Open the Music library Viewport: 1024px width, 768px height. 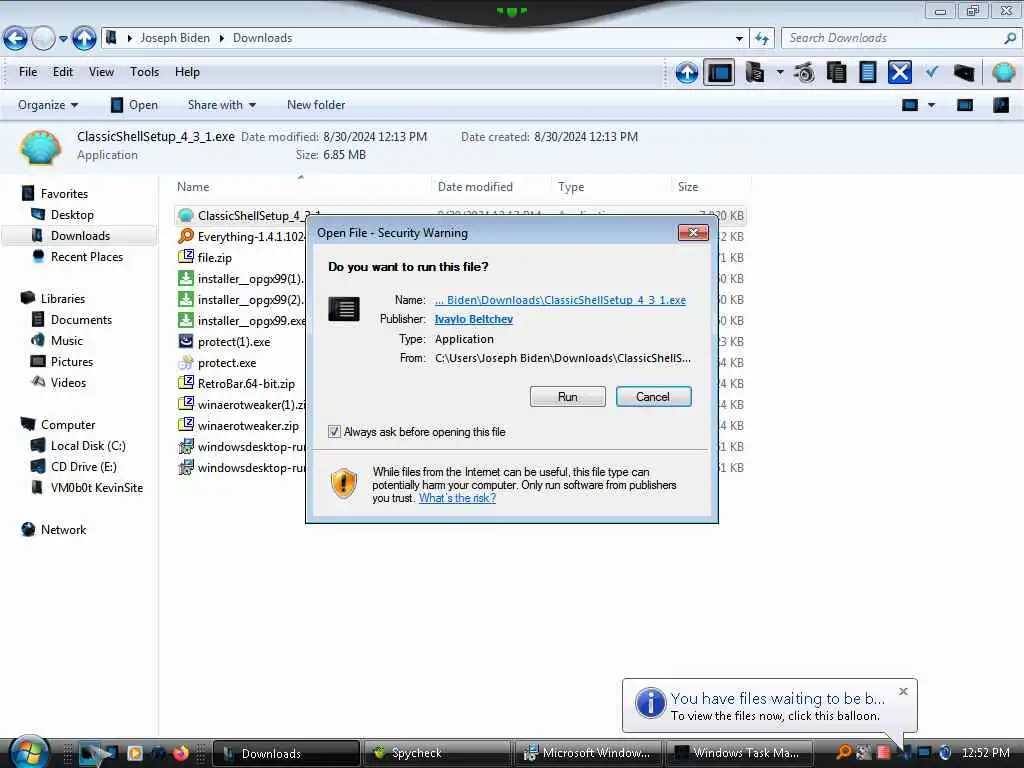pyautogui.click(x=67, y=341)
